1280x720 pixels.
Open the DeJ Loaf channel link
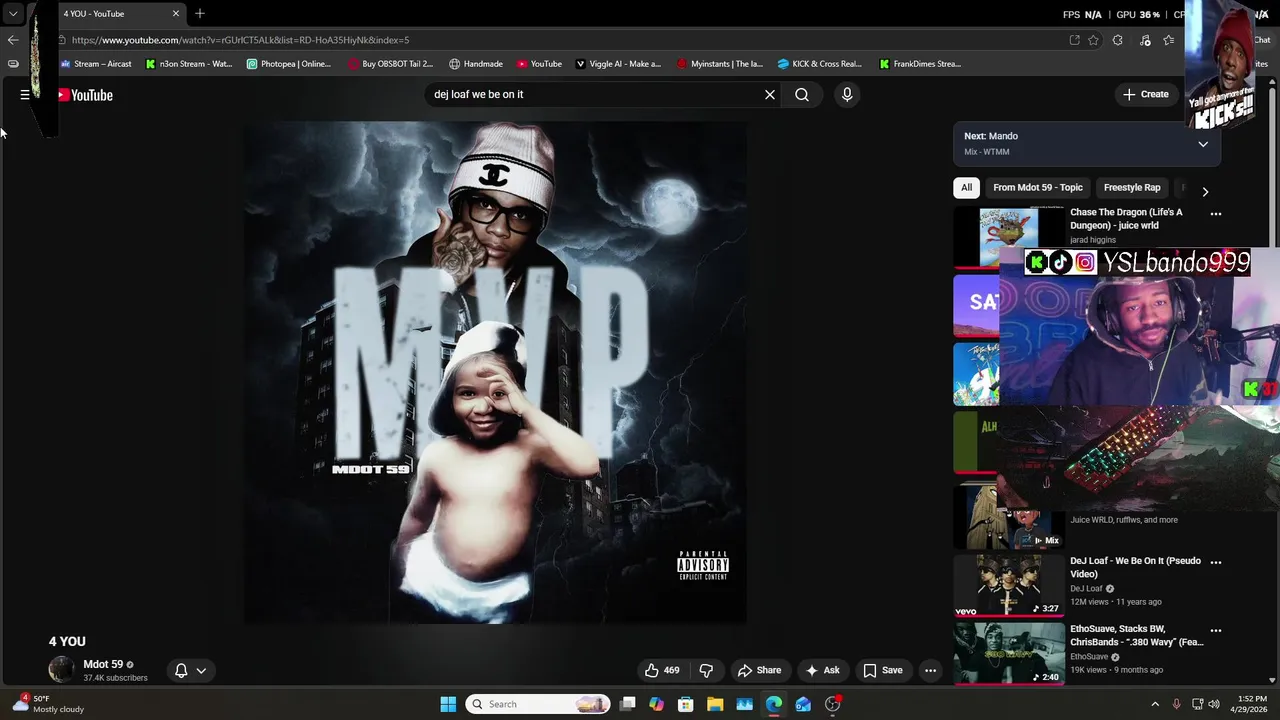coord(1086,589)
